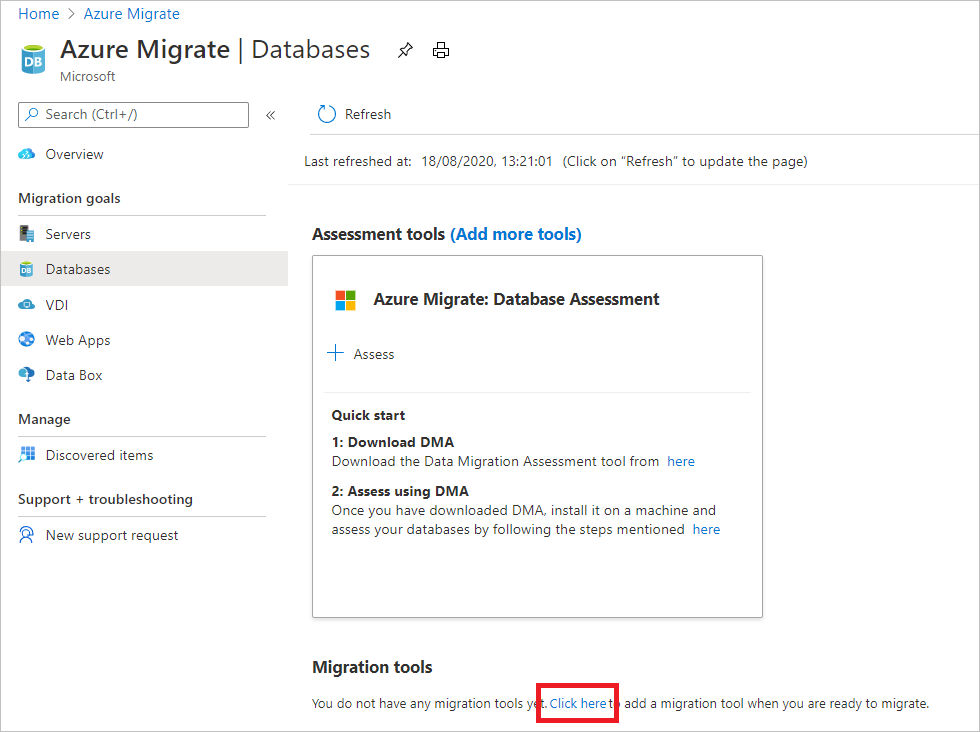Pin the Azure Migrate blade
This screenshot has height=732, width=980.
pyautogui.click(x=405, y=50)
